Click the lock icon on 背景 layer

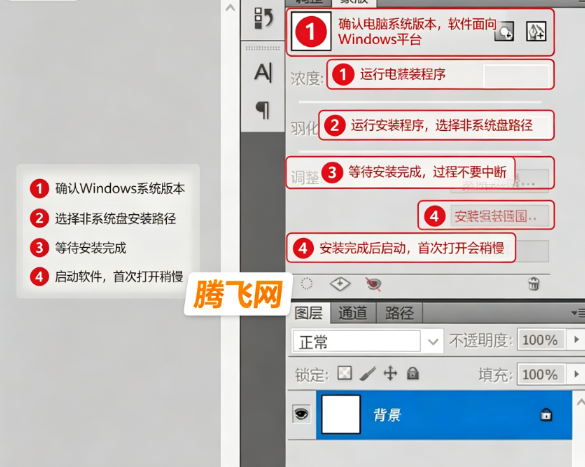point(546,414)
